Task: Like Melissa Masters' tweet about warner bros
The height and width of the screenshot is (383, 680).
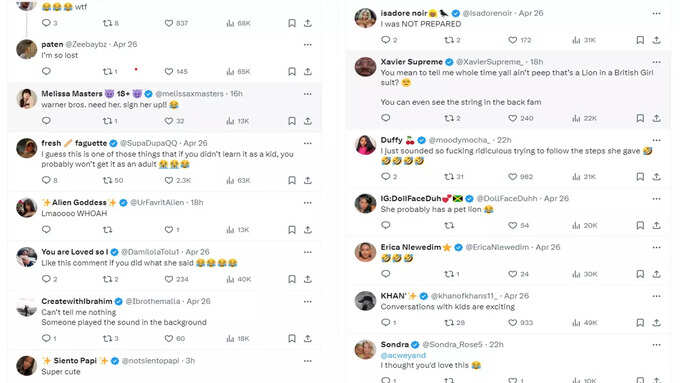Action: pyautogui.click(x=169, y=121)
